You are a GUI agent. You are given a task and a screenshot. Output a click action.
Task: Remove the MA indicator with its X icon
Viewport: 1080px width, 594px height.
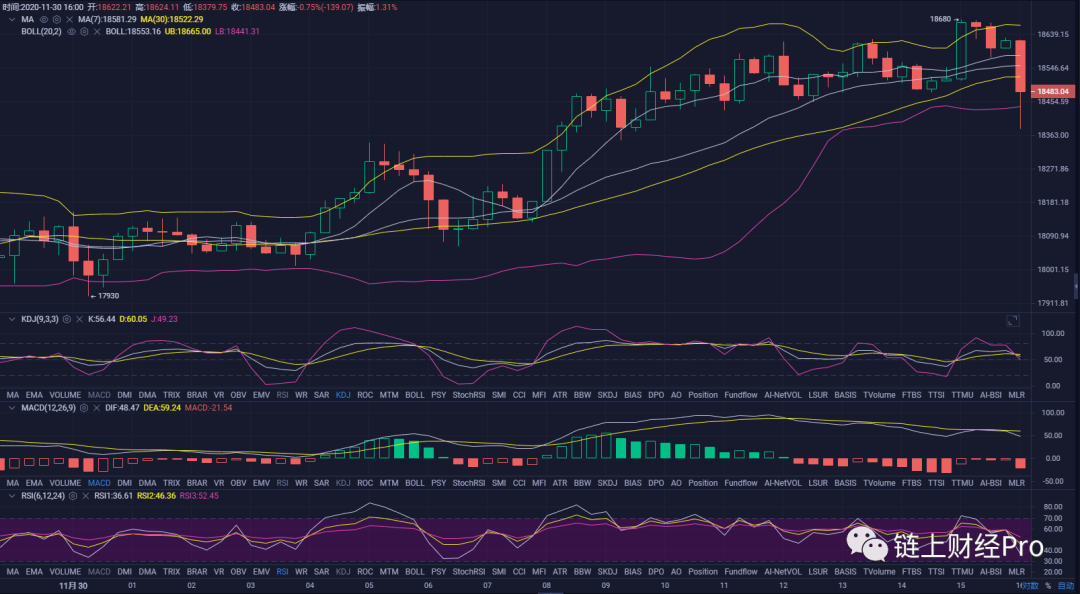[x=70, y=19]
